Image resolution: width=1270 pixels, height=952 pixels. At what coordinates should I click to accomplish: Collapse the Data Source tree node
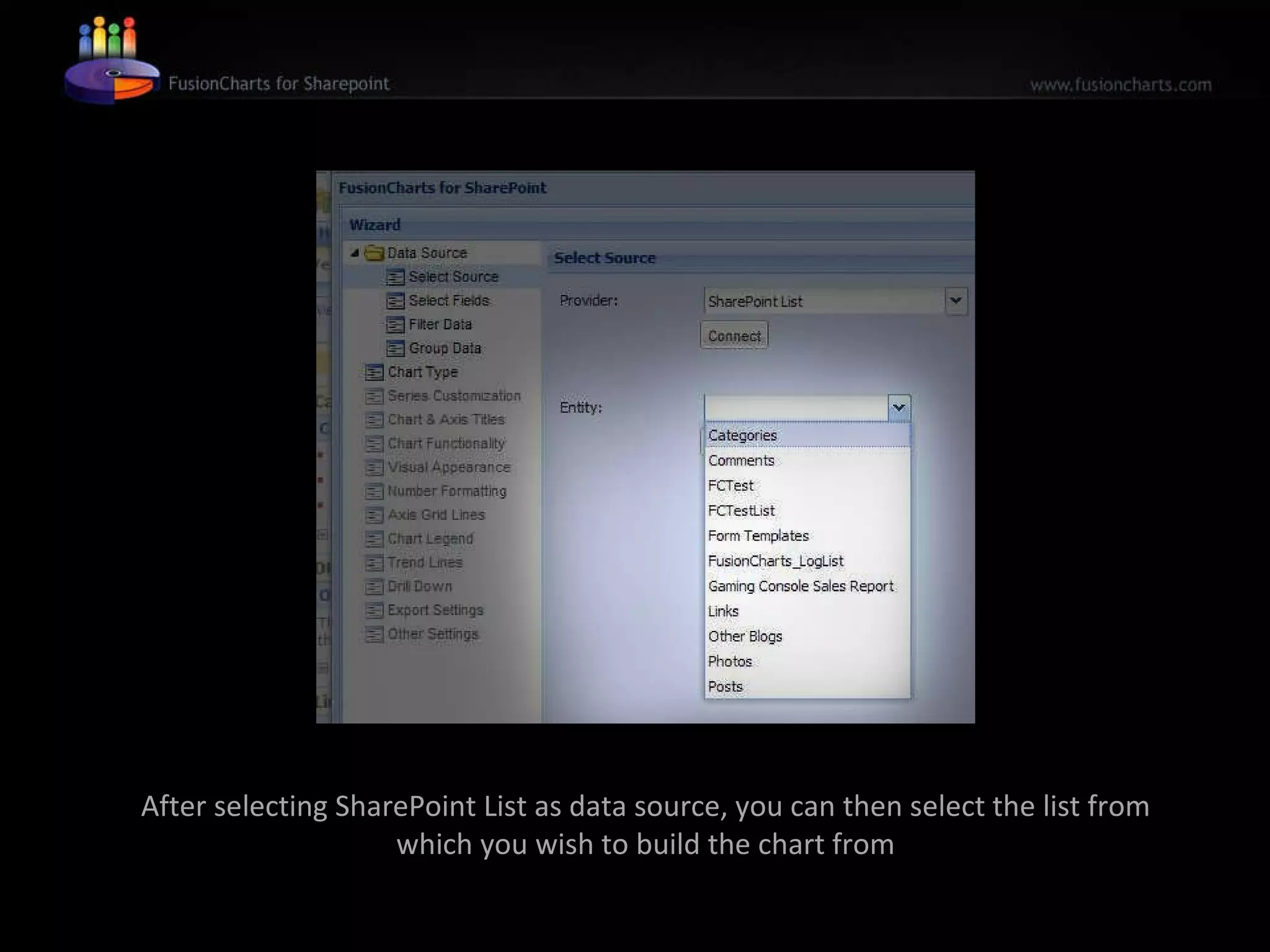355,253
